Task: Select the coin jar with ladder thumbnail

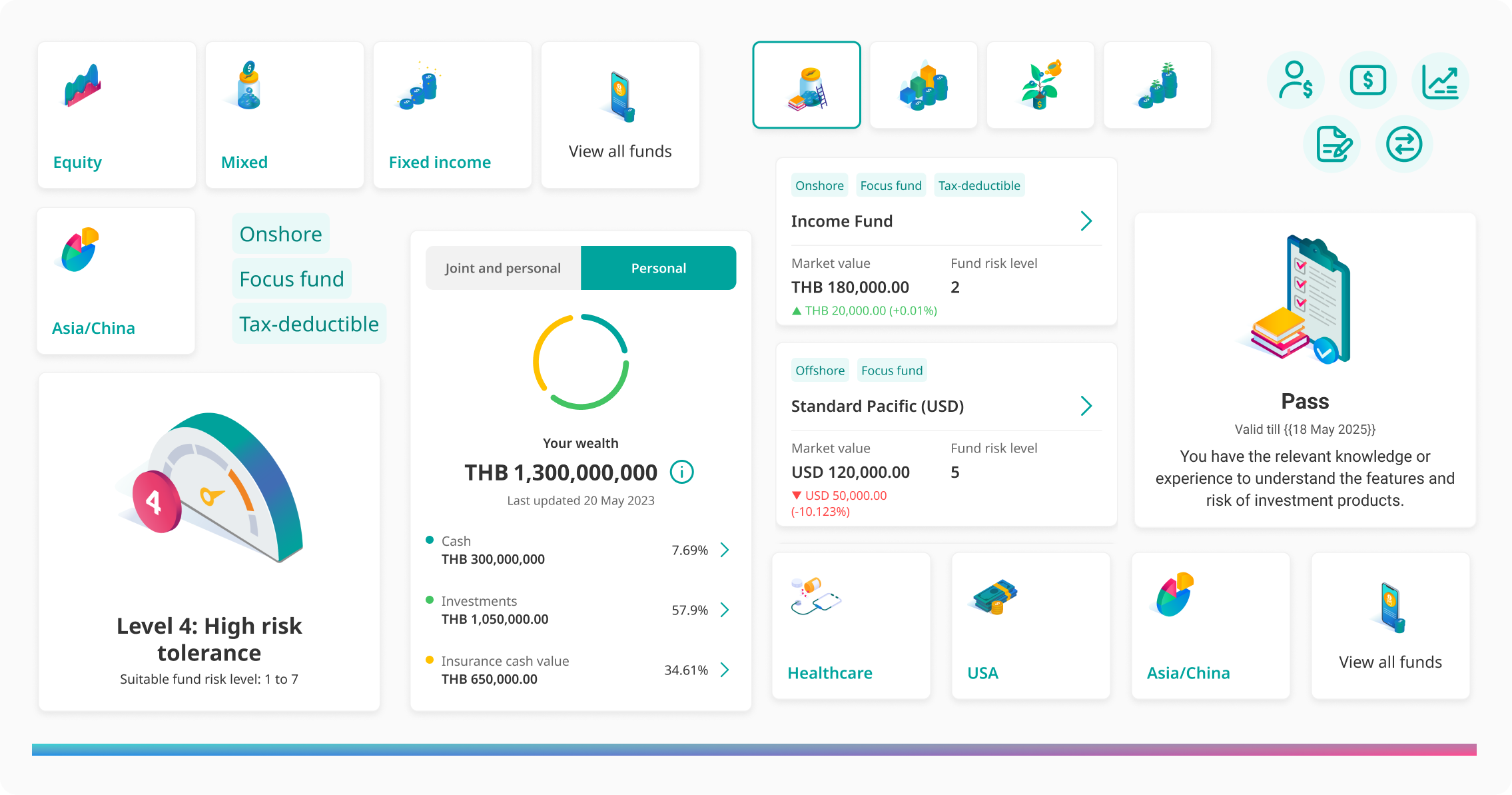Action: click(x=807, y=85)
